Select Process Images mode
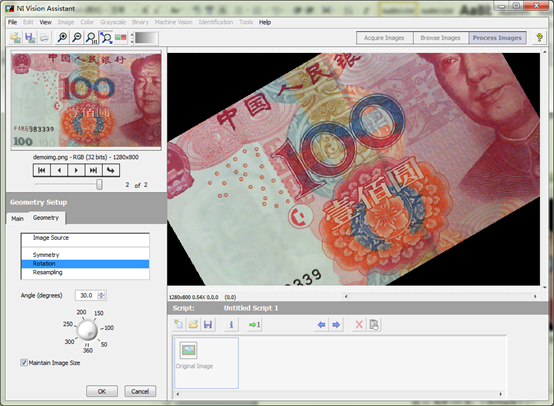This screenshot has height=406, width=554. click(x=497, y=38)
